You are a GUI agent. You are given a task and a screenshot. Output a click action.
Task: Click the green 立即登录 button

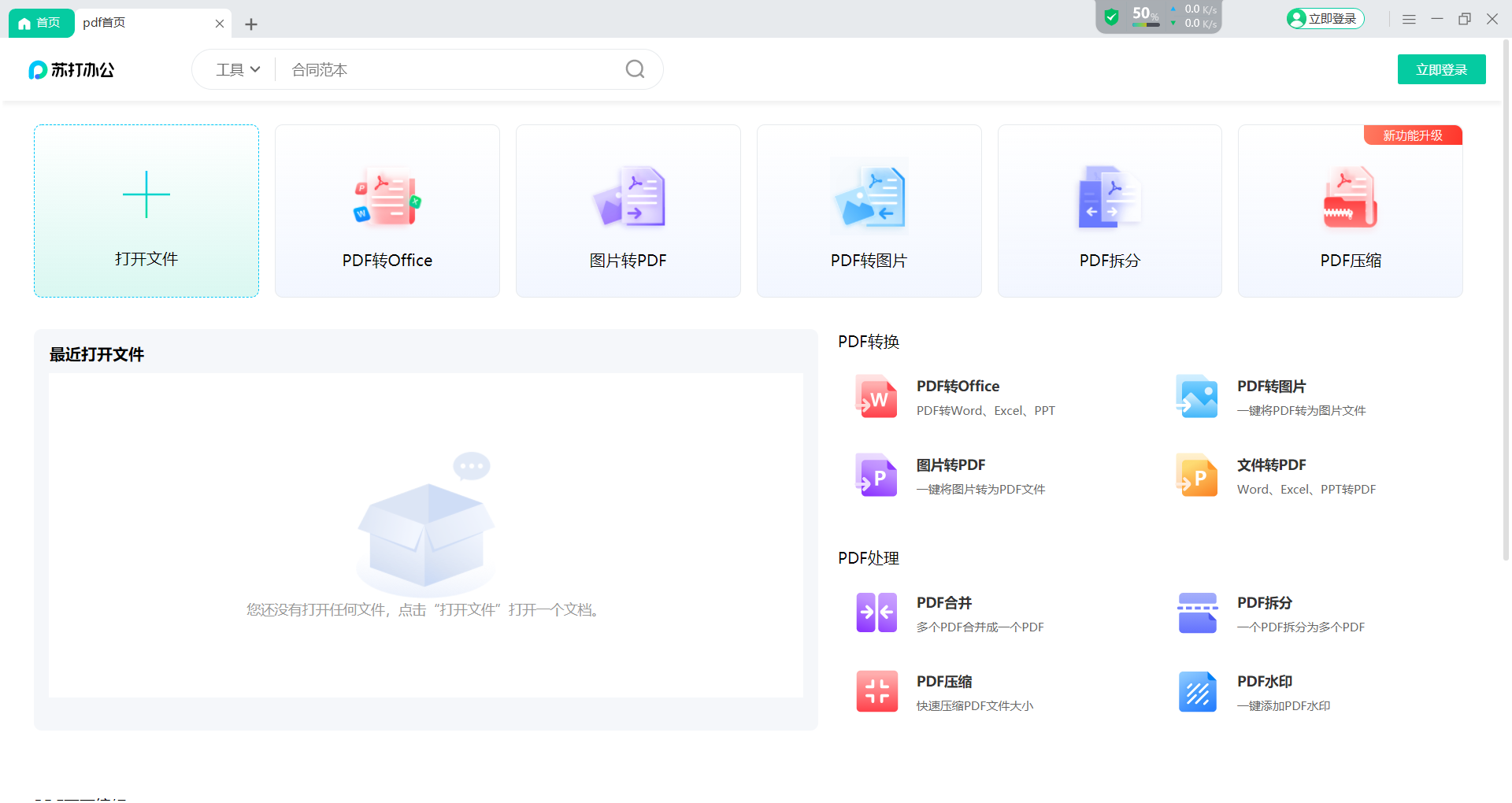click(1442, 69)
